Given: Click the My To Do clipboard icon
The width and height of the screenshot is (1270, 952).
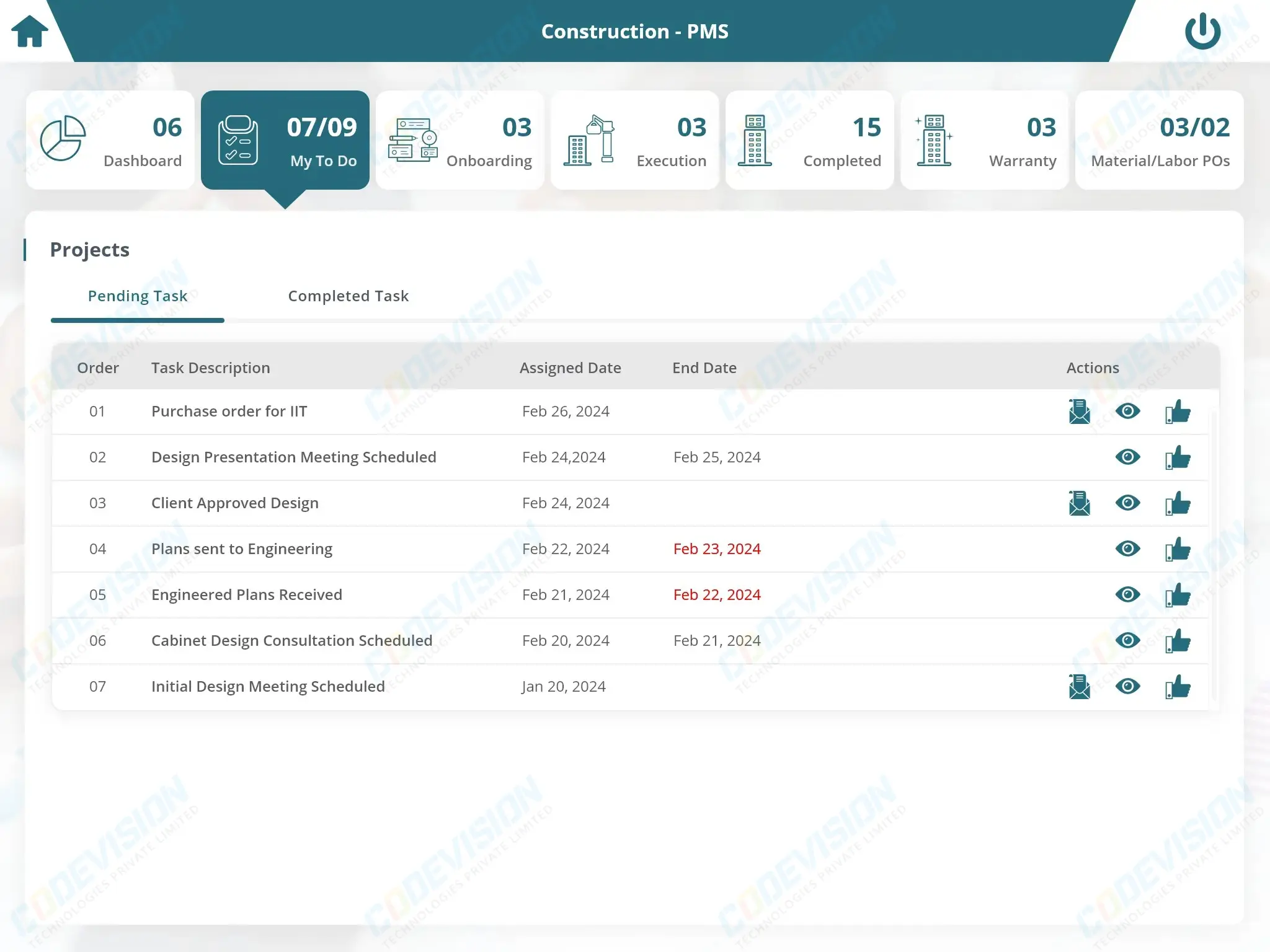Looking at the screenshot, I should pos(238,141).
